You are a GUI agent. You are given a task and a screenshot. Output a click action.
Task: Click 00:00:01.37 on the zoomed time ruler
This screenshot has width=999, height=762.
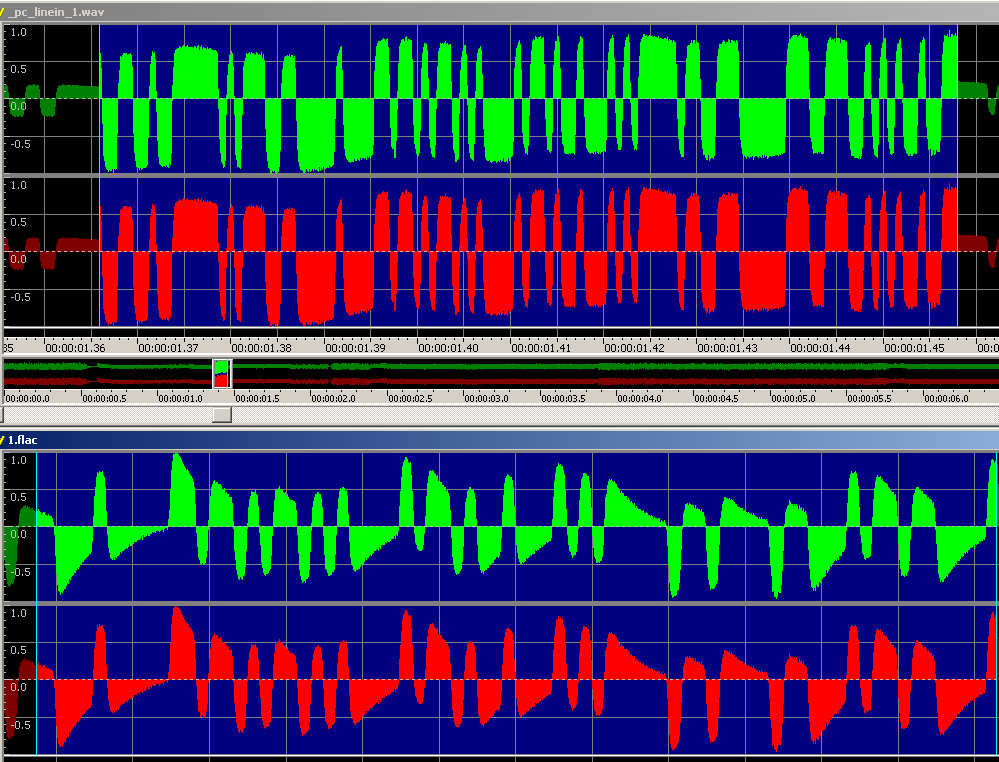(168, 348)
